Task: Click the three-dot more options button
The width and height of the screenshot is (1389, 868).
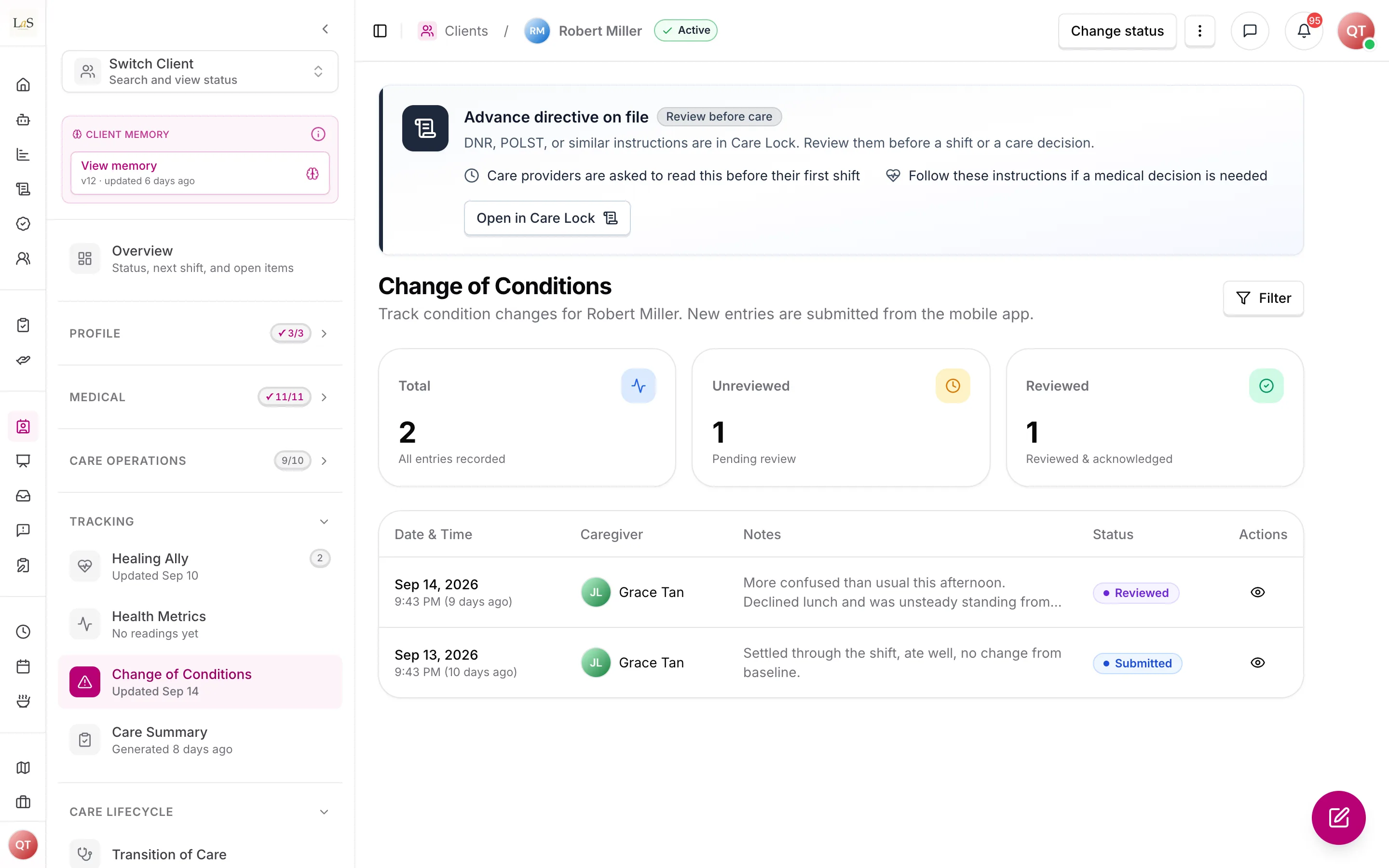Action: pos(1199,31)
